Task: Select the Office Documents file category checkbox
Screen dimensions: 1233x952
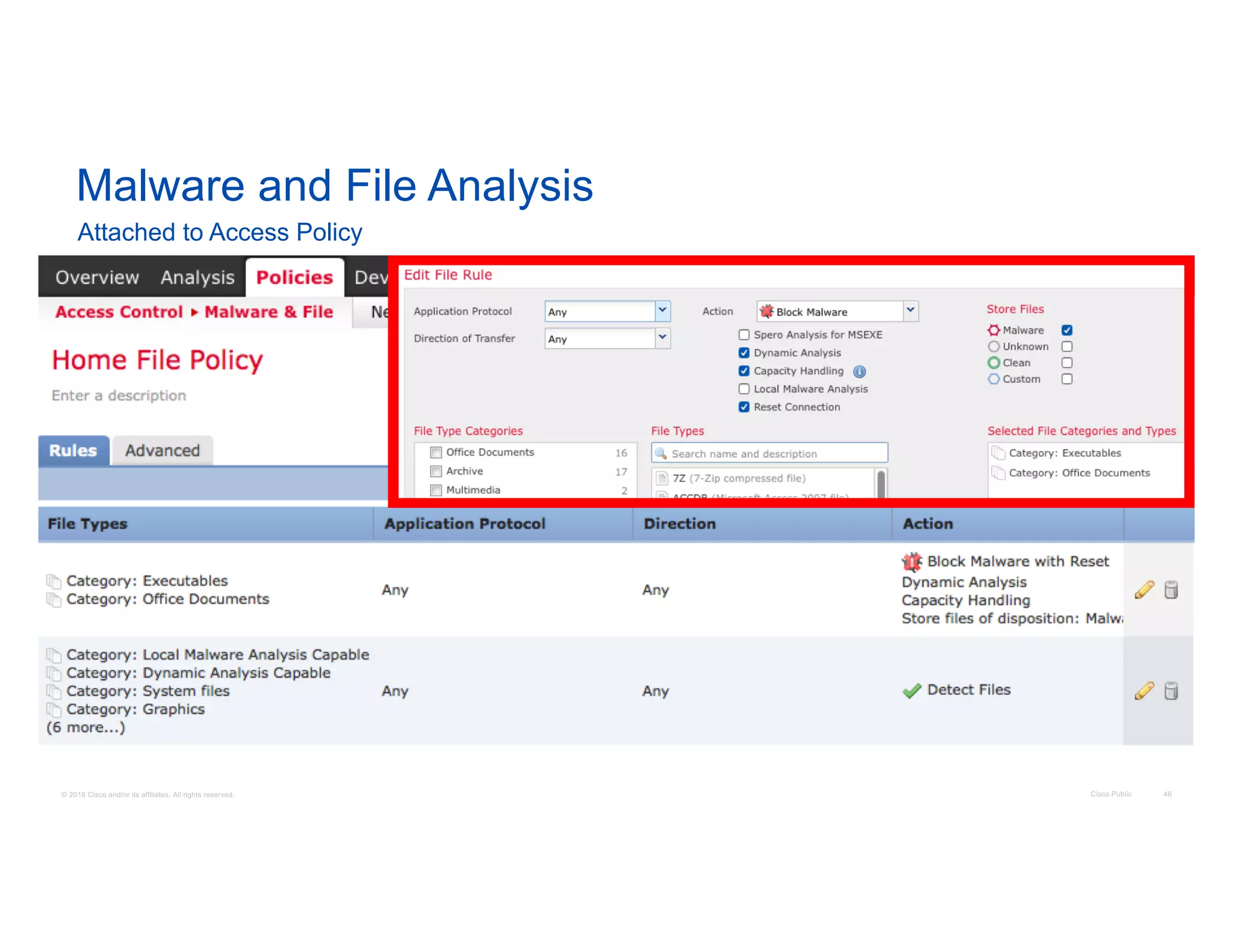Action: [436, 453]
